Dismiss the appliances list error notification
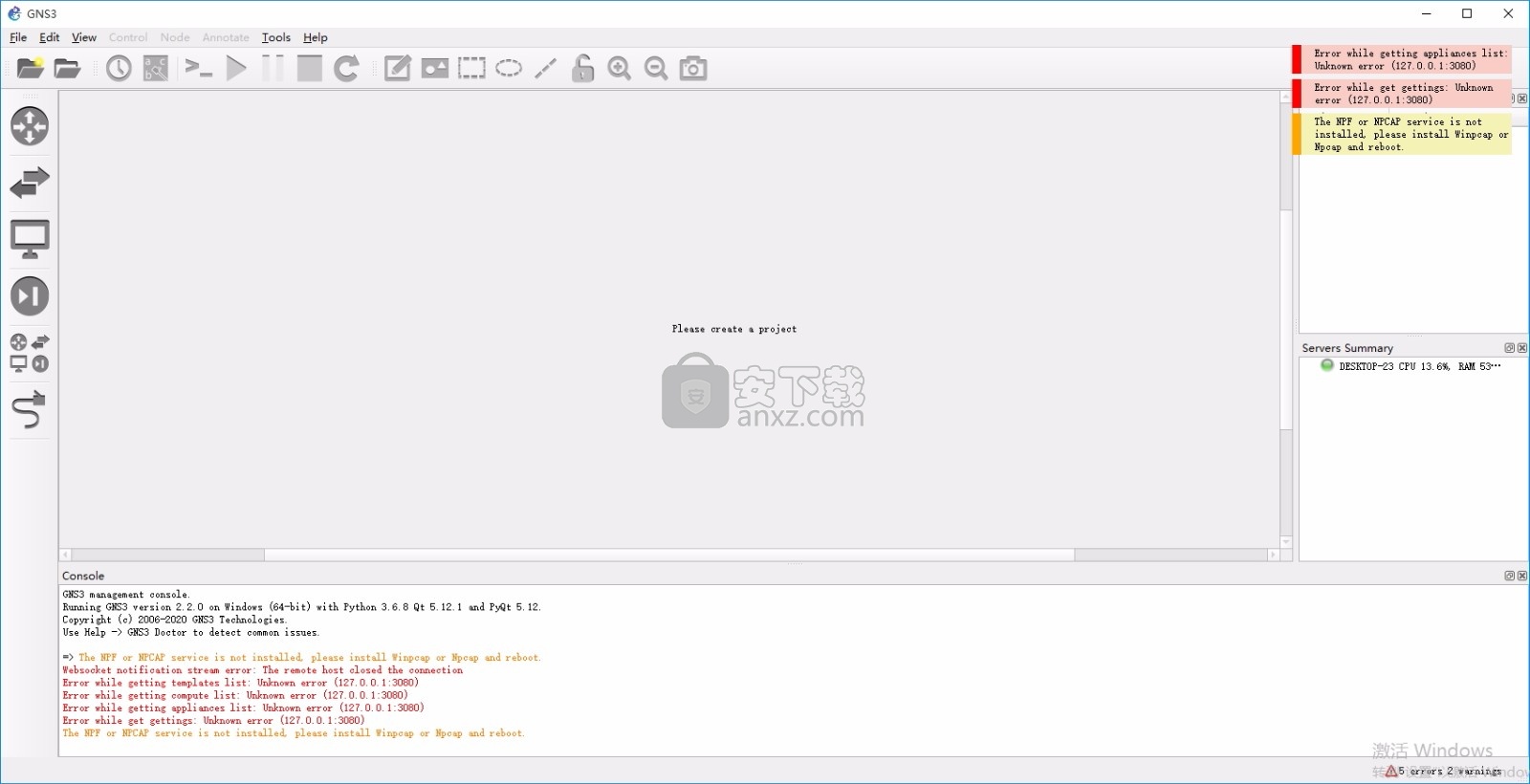The image size is (1530, 784). (x=1402, y=59)
